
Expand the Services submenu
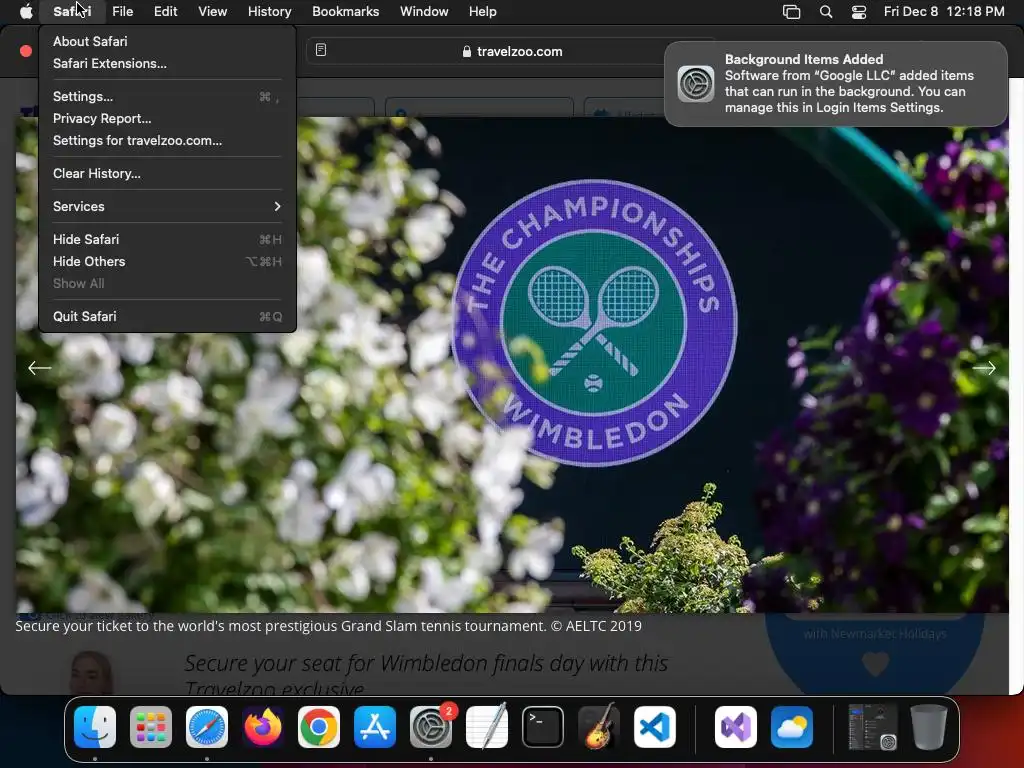[x=167, y=206]
